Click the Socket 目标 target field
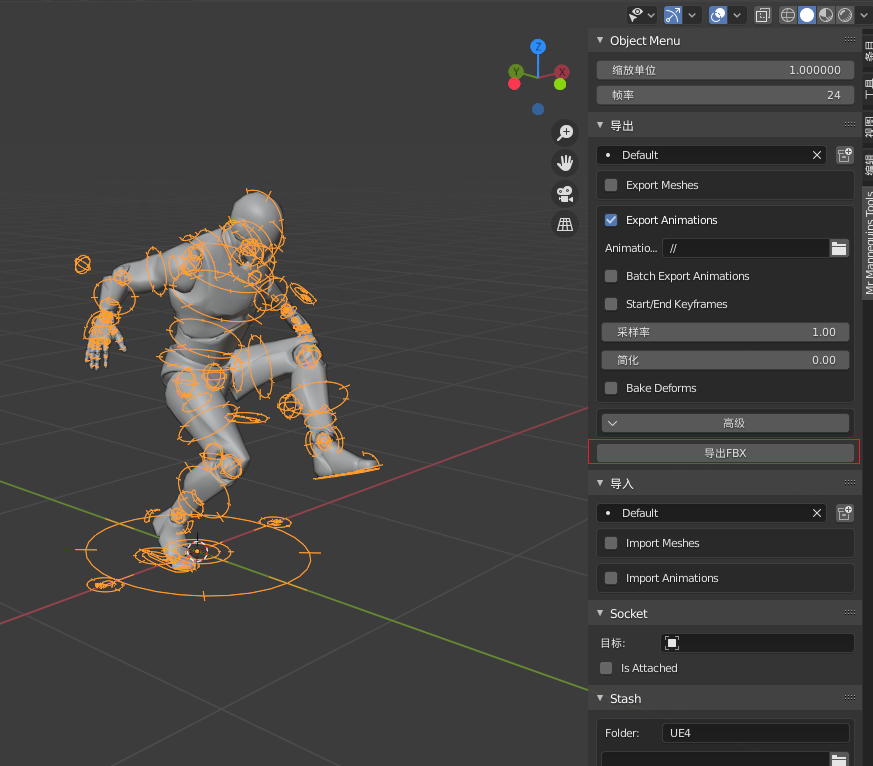Screen dimensions: 873x766 [757, 643]
